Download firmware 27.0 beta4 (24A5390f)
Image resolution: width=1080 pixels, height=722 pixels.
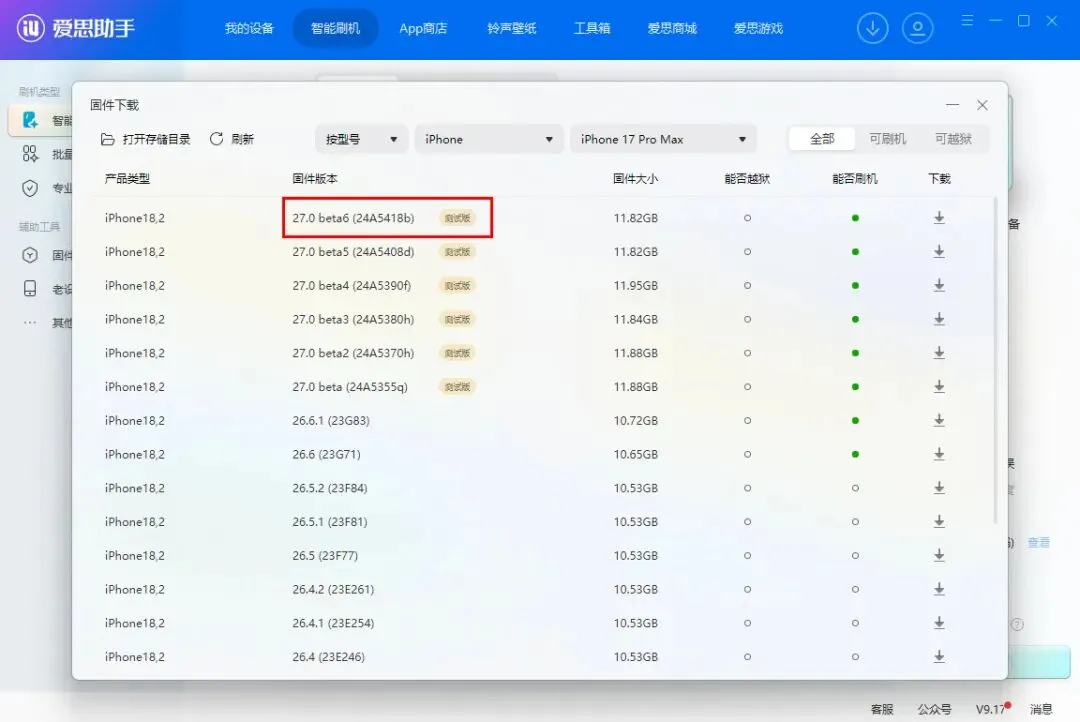click(x=939, y=285)
